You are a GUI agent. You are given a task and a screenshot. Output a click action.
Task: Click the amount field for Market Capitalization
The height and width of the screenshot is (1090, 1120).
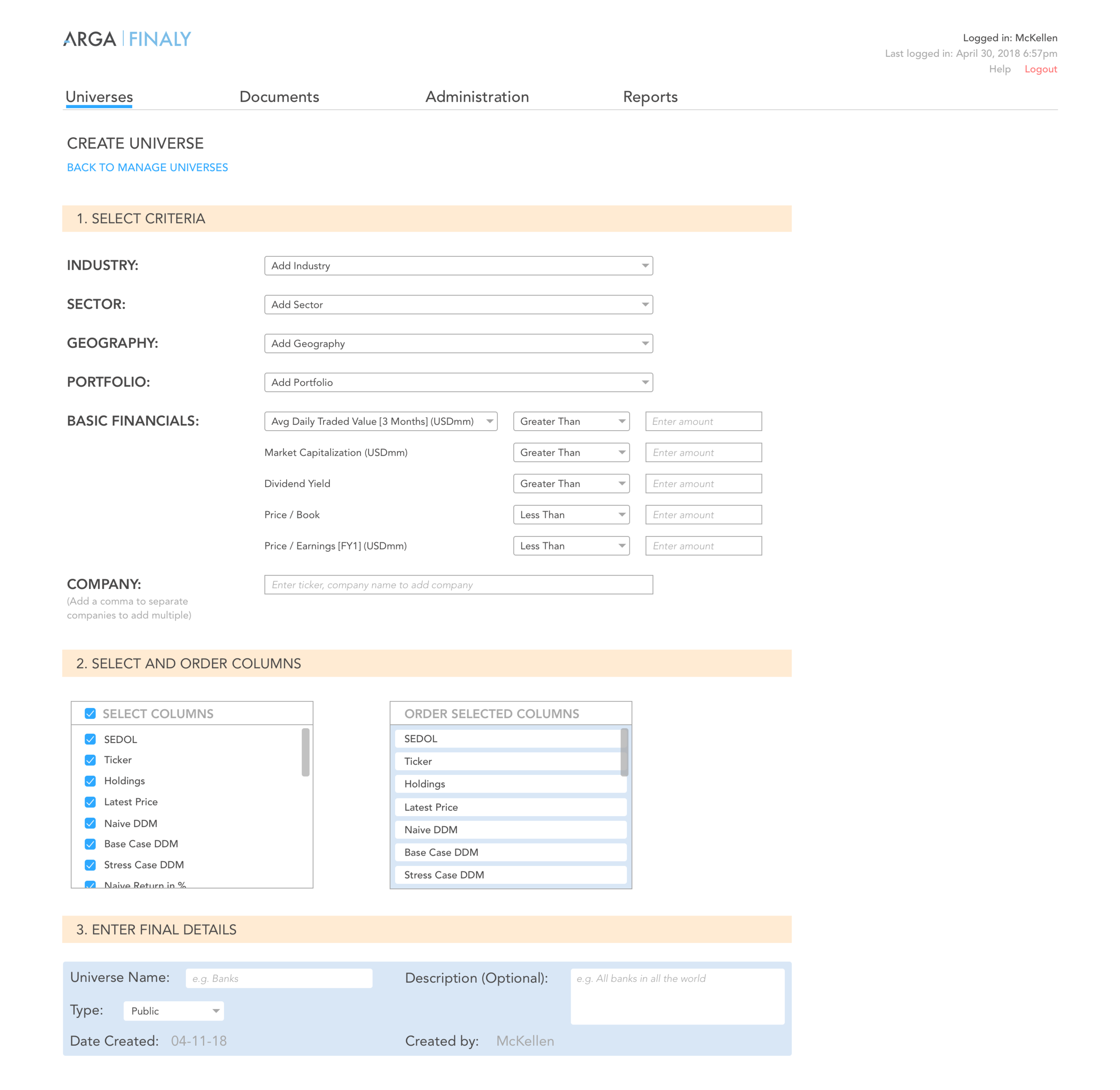pyautogui.click(x=703, y=452)
